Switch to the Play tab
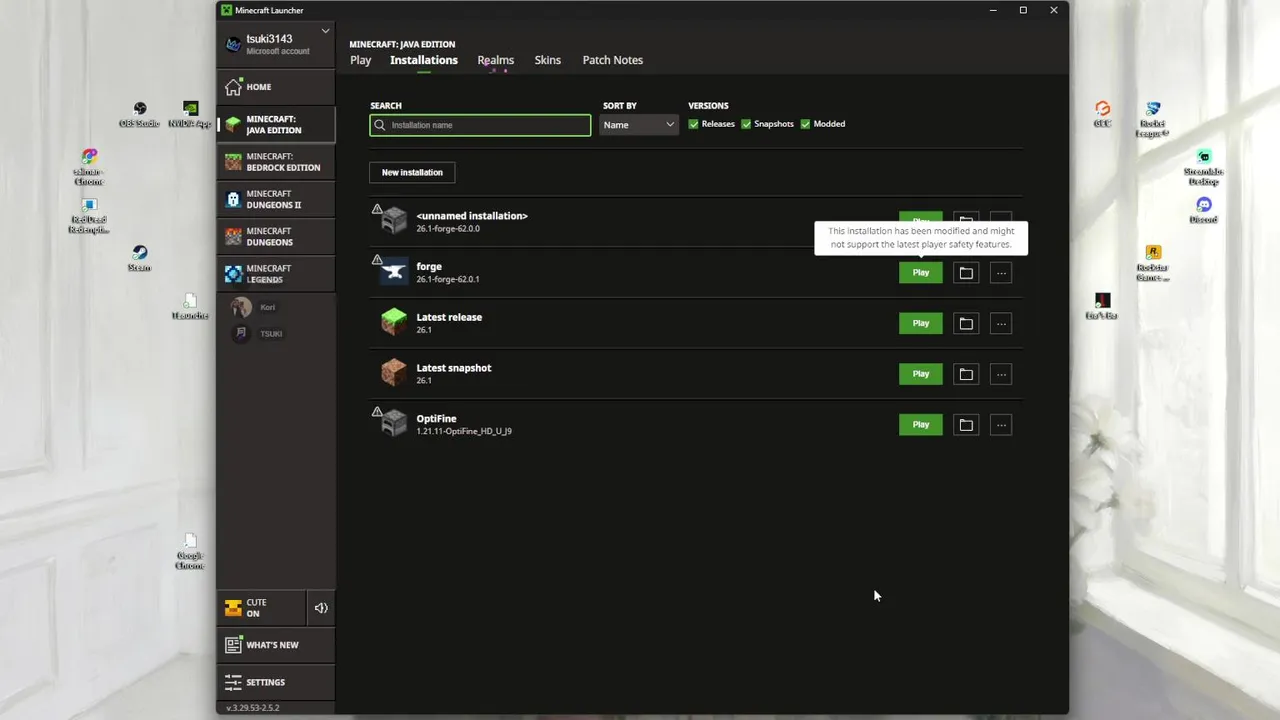Image resolution: width=1280 pixels, height=720 pixels. coord(360,60)
